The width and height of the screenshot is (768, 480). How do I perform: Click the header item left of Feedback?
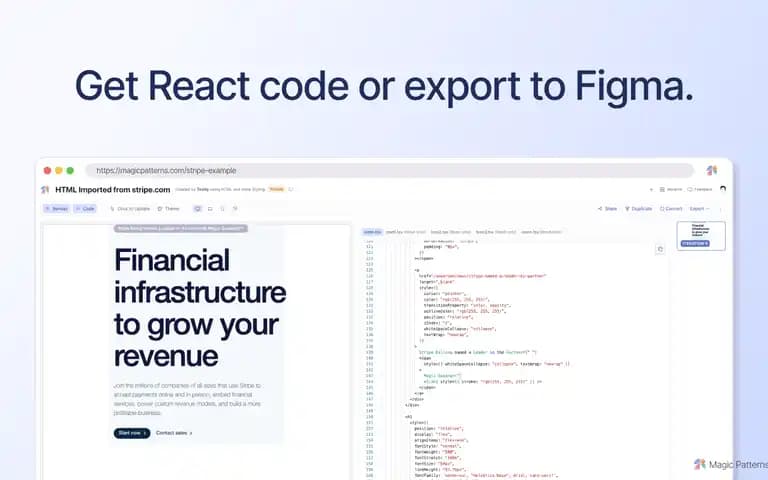(x=671, y=189)
